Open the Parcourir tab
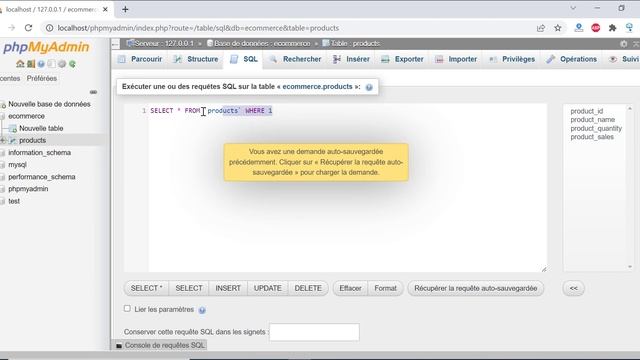The height and width of the screenshot is (360, 640). coord(141,59)
